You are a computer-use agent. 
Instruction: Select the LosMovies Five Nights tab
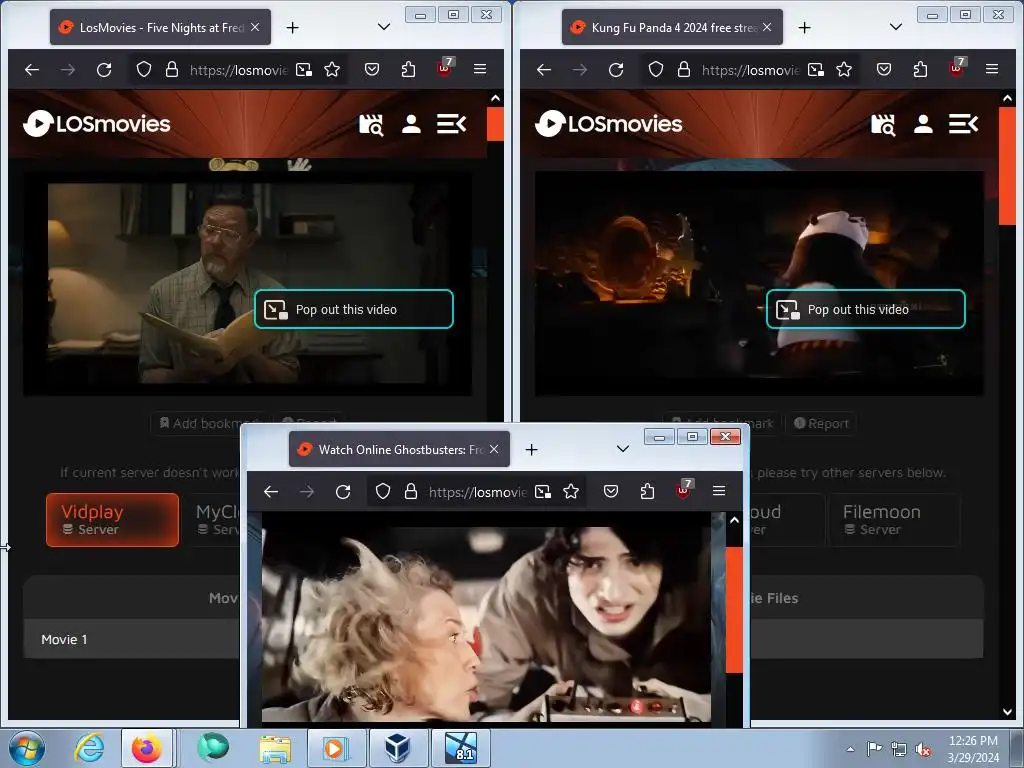[160, 27]
